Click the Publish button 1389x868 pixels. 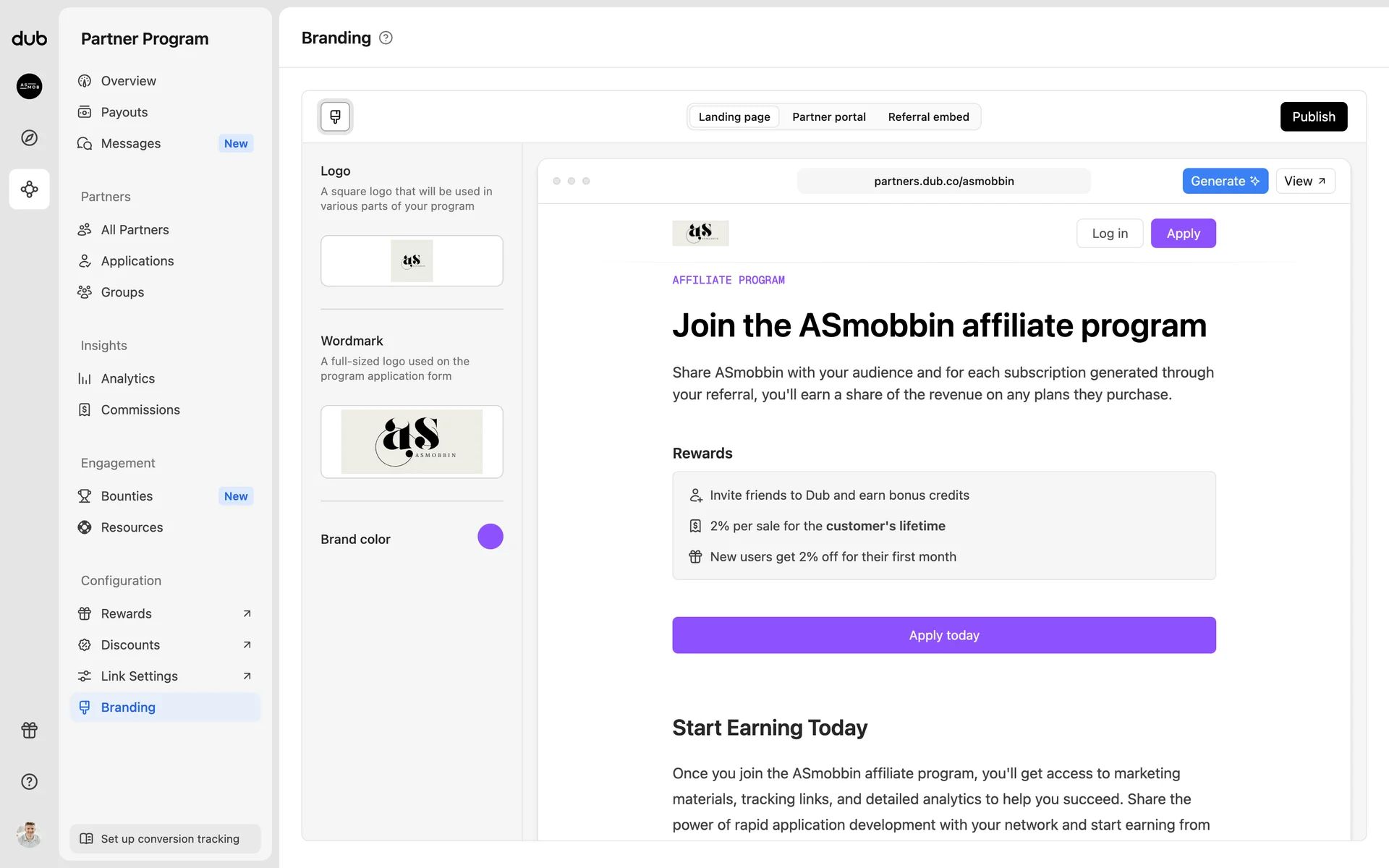(x=1313, y=116)
